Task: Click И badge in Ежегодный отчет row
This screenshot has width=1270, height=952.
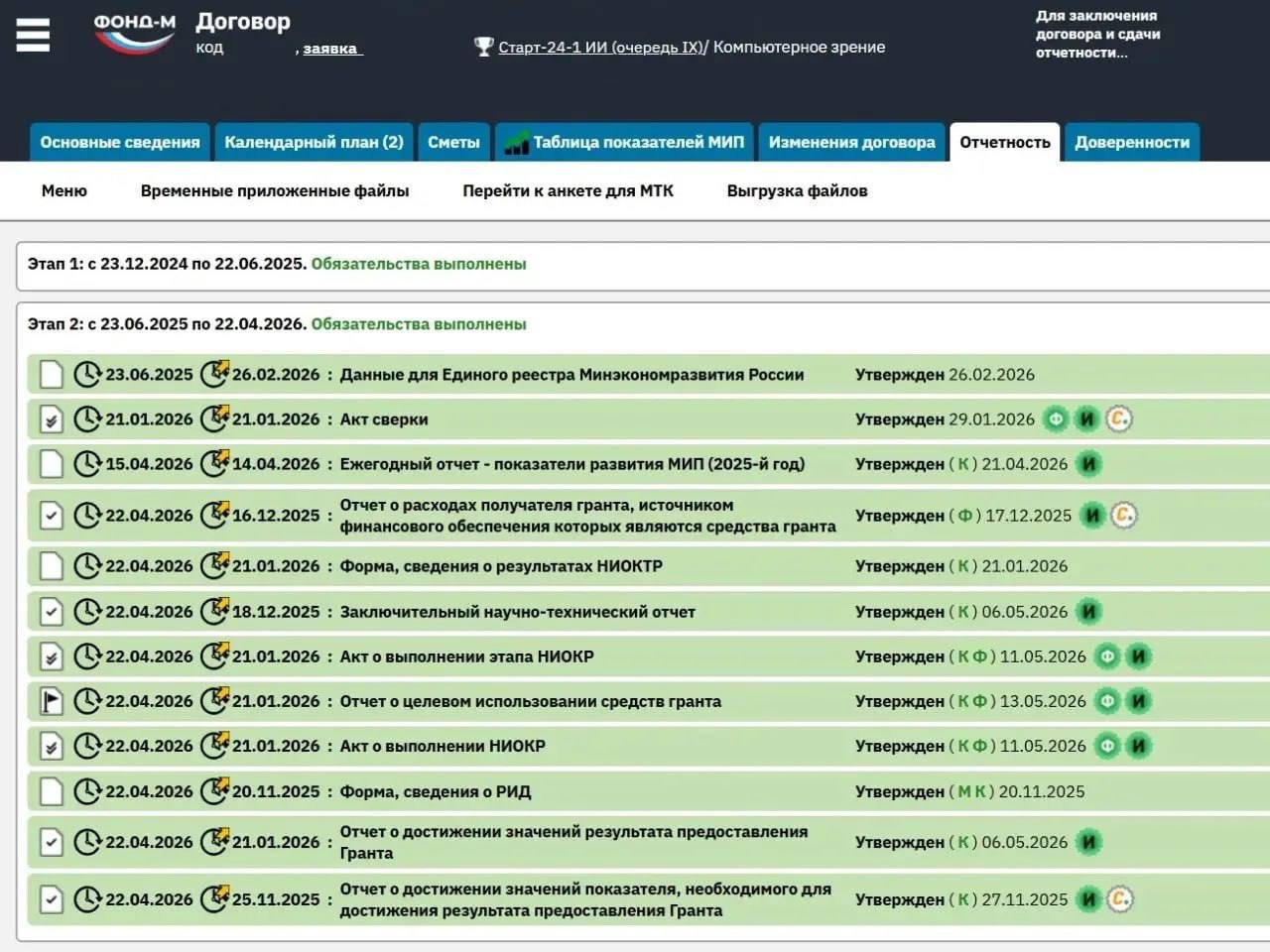Action: click(x=1089, y=464)
